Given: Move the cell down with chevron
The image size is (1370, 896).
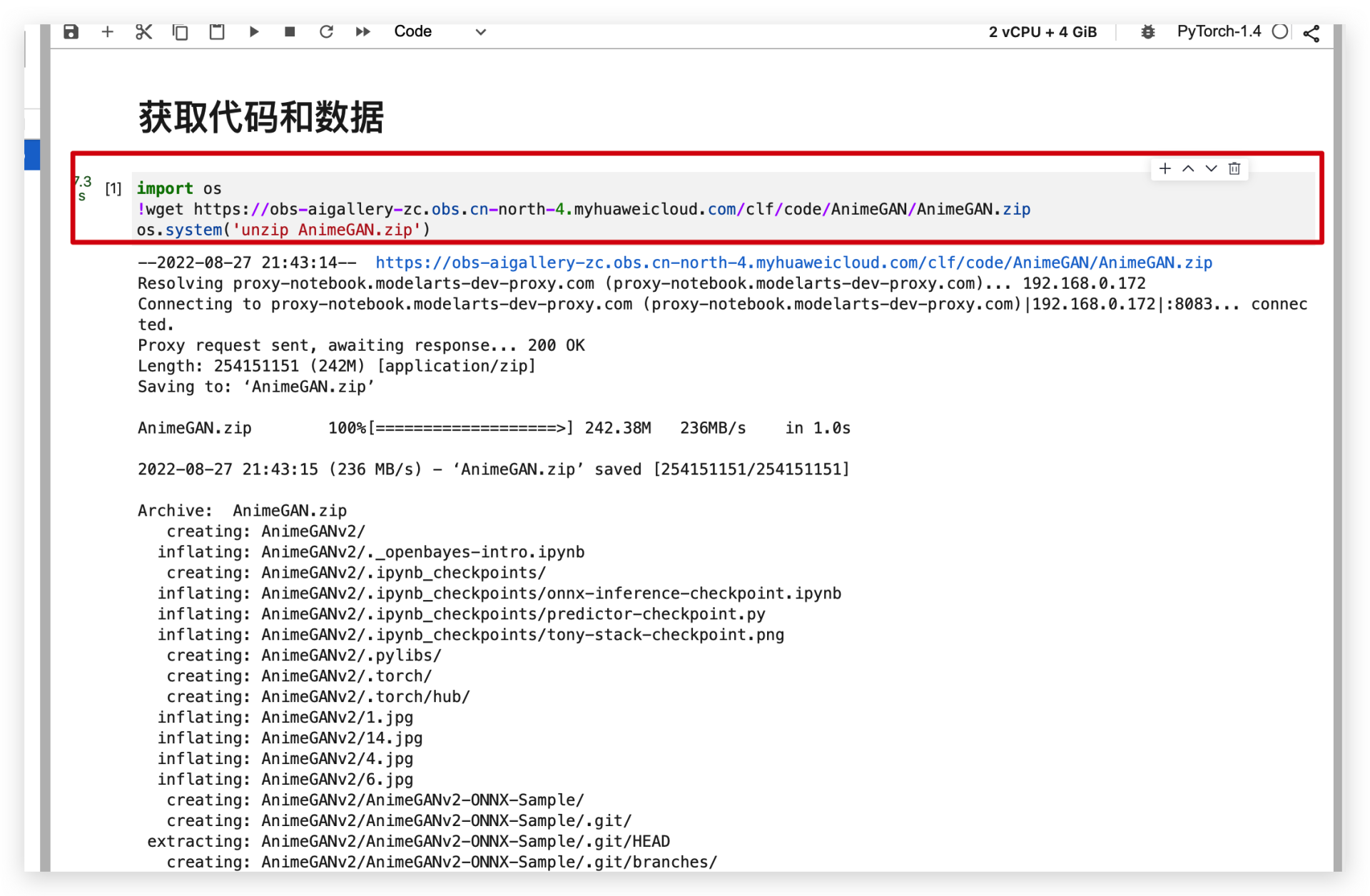Looking at the screenshot, I should click(1211, 169).
